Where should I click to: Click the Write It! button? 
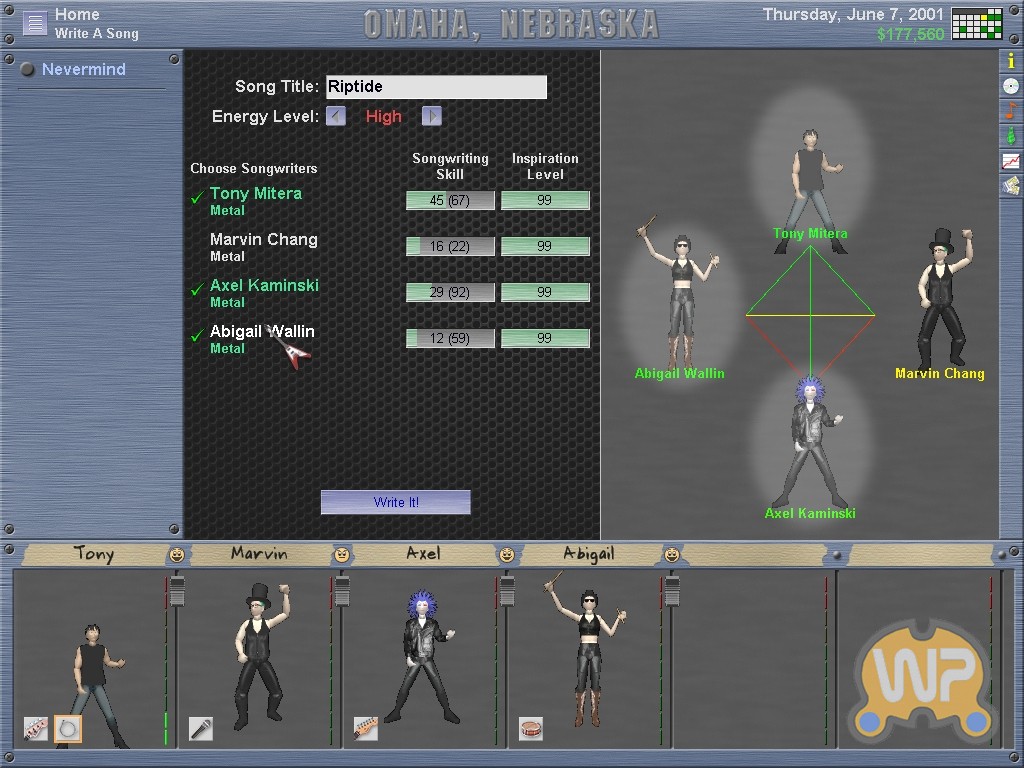(395, 502)
